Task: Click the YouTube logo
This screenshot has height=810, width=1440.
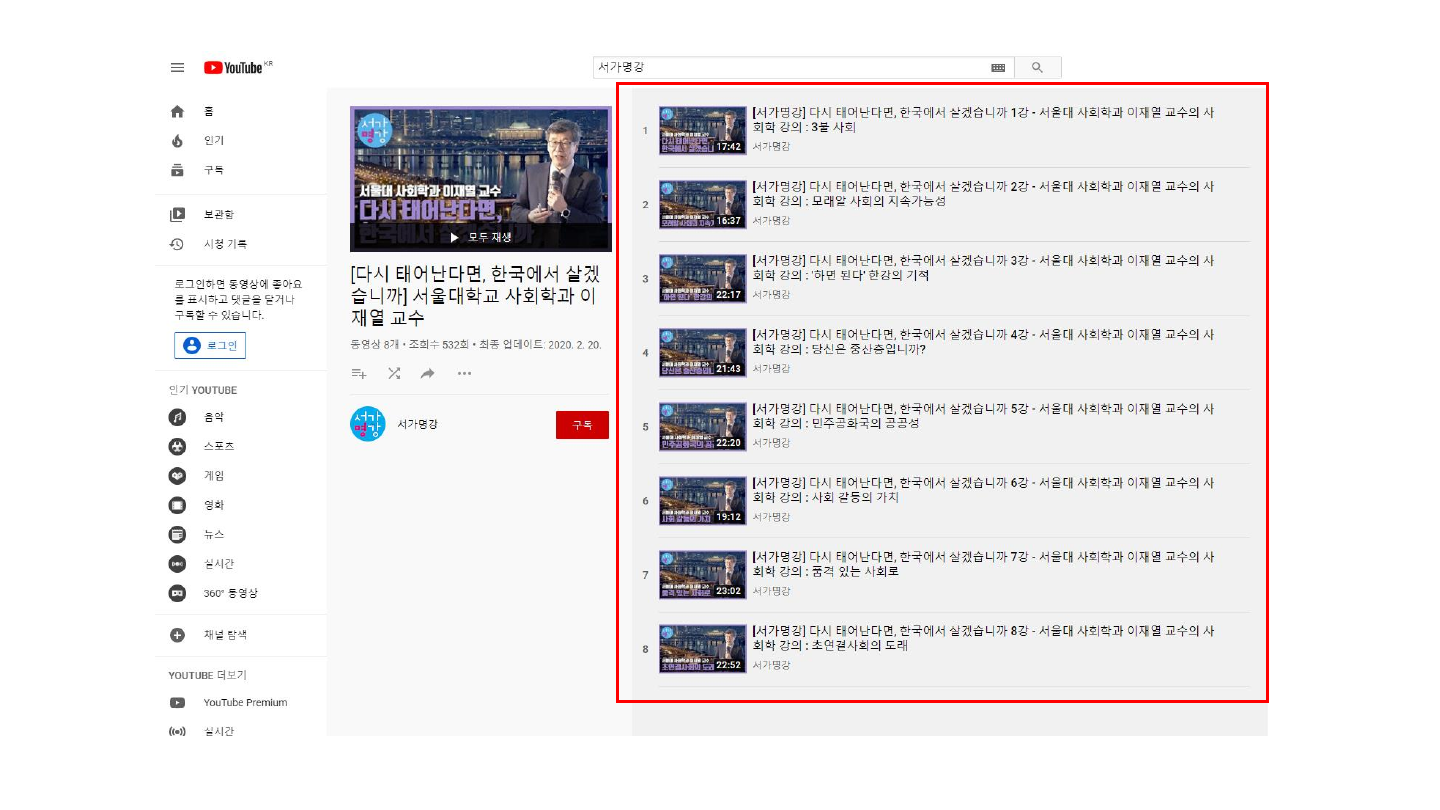Action: pyautogui.click(x=234, y=68)
